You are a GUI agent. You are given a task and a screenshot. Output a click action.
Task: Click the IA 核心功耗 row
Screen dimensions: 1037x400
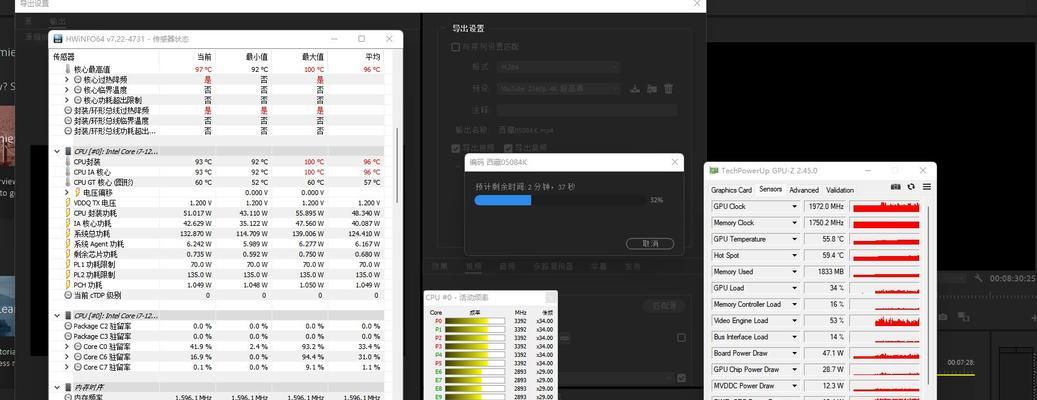(x=218, y=223)
